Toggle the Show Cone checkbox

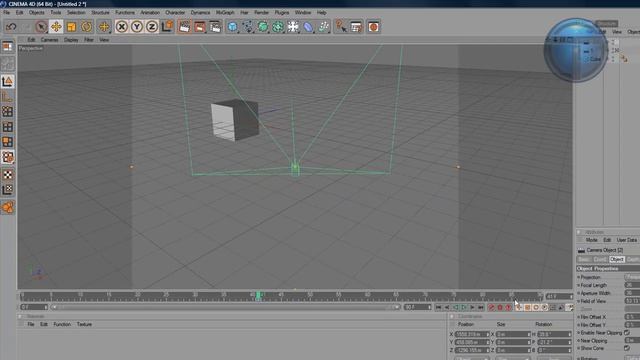(627, 348)
